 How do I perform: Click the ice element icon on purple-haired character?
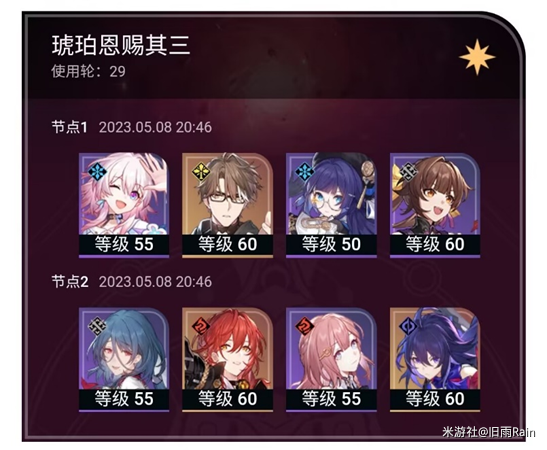[x=305, y=172]
